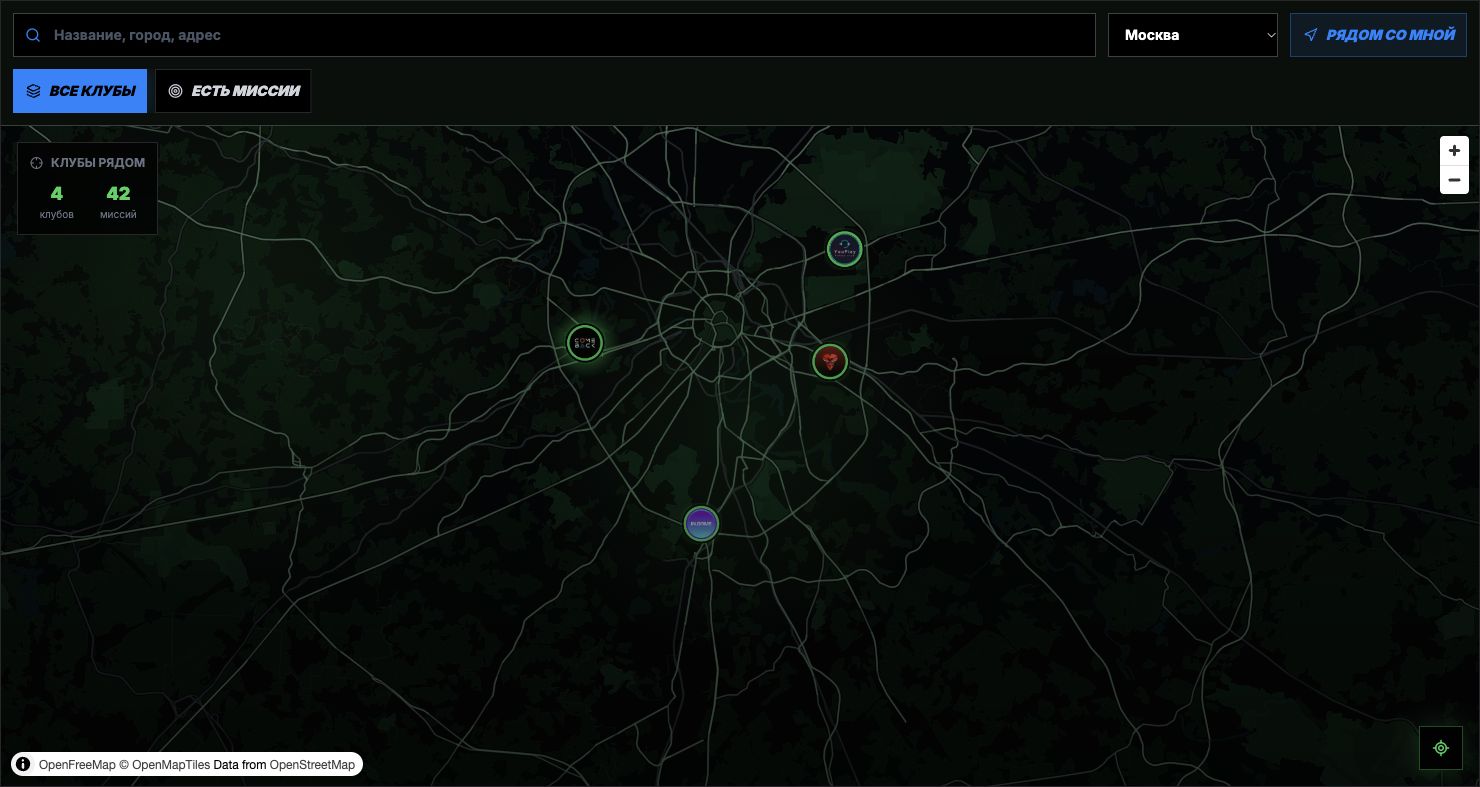
Task: Click the Клубы рядом heading
Action: click(x=98, y=163)
